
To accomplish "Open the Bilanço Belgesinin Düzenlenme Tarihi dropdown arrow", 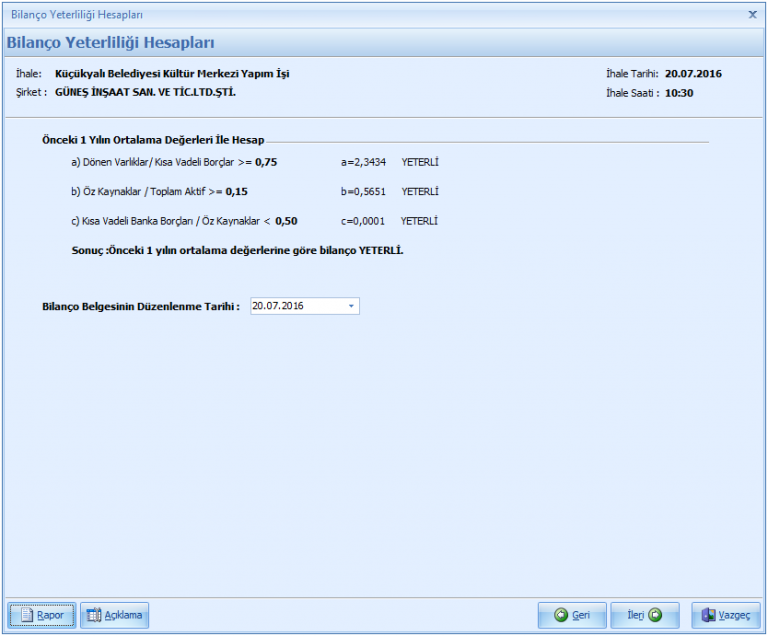I will click(x=351, y=306).
